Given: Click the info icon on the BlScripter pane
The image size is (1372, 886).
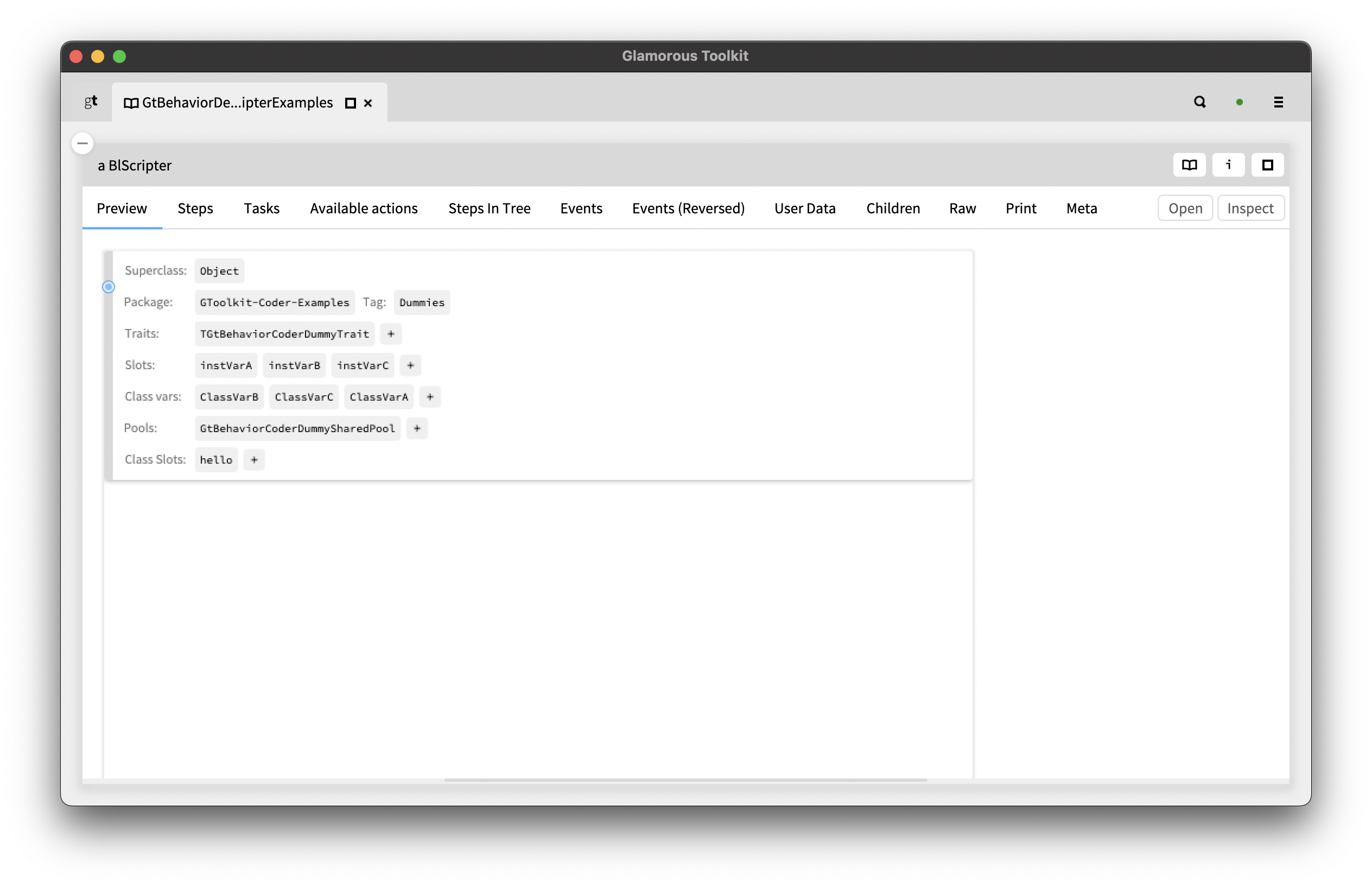Looking at the screenshot, I should 1228,165.
